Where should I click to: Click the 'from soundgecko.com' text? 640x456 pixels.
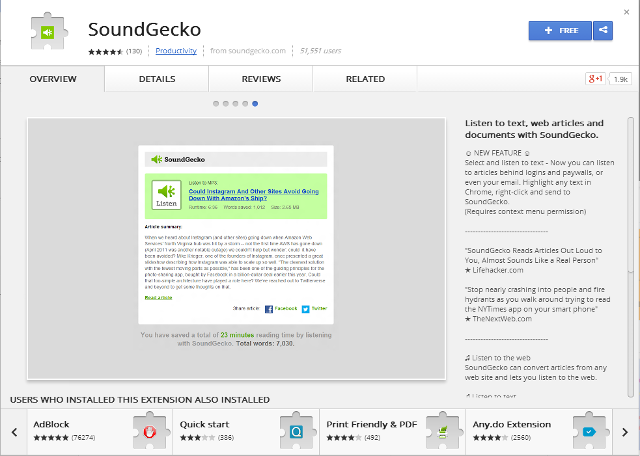(x=248, y=51)
